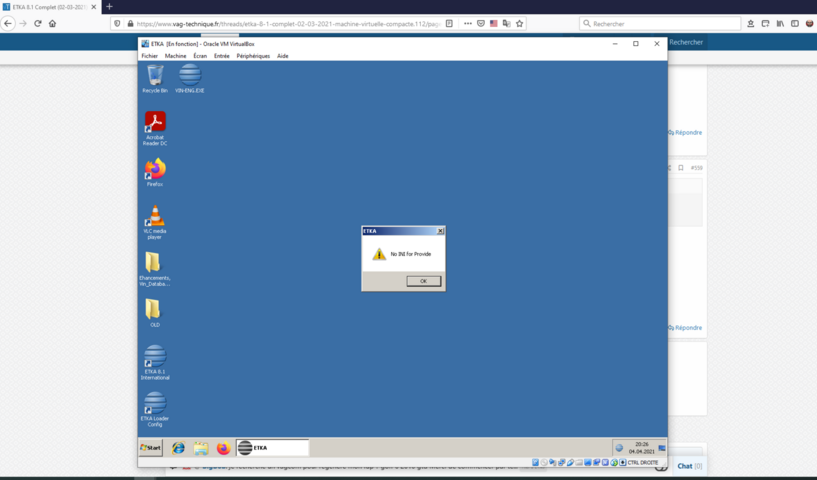Image resolution: width=817 pixels, height=480 pixels.
Task: Click OK in the ETKA warning dialog
Action: 424,281
